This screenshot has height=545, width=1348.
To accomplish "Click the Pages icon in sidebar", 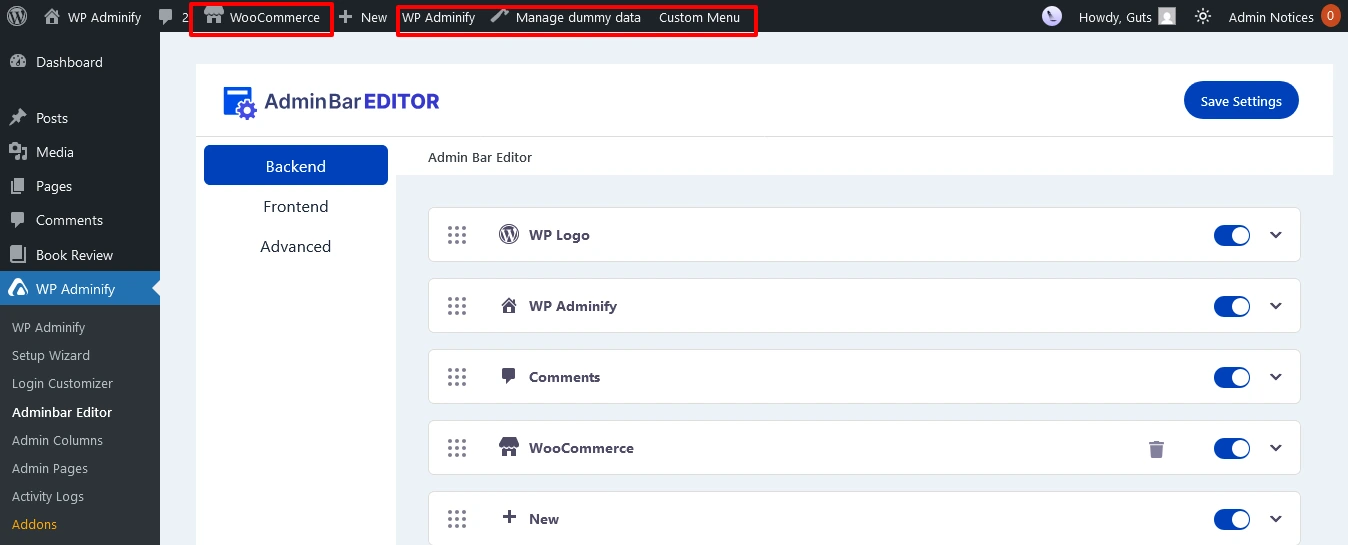I will coord(18,186).
